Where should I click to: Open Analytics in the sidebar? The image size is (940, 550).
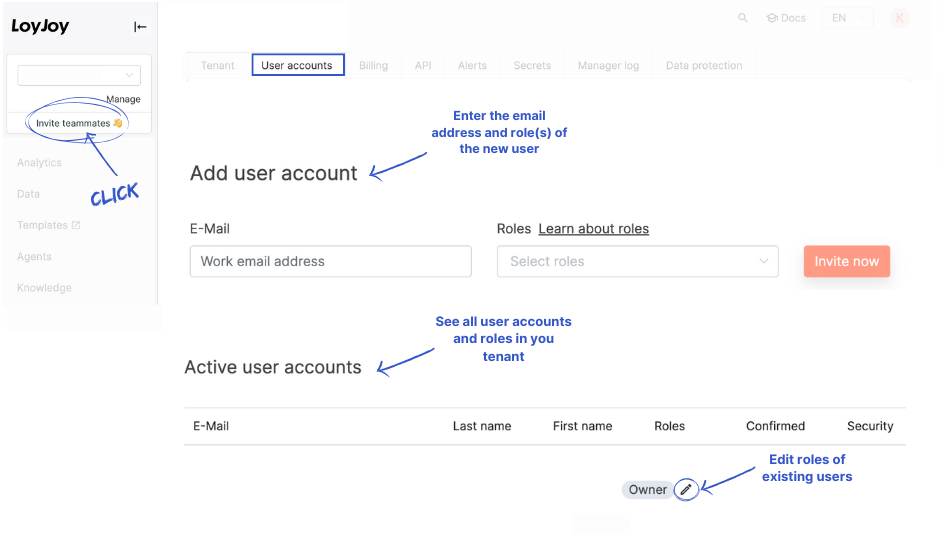click(x=39, y=162)
